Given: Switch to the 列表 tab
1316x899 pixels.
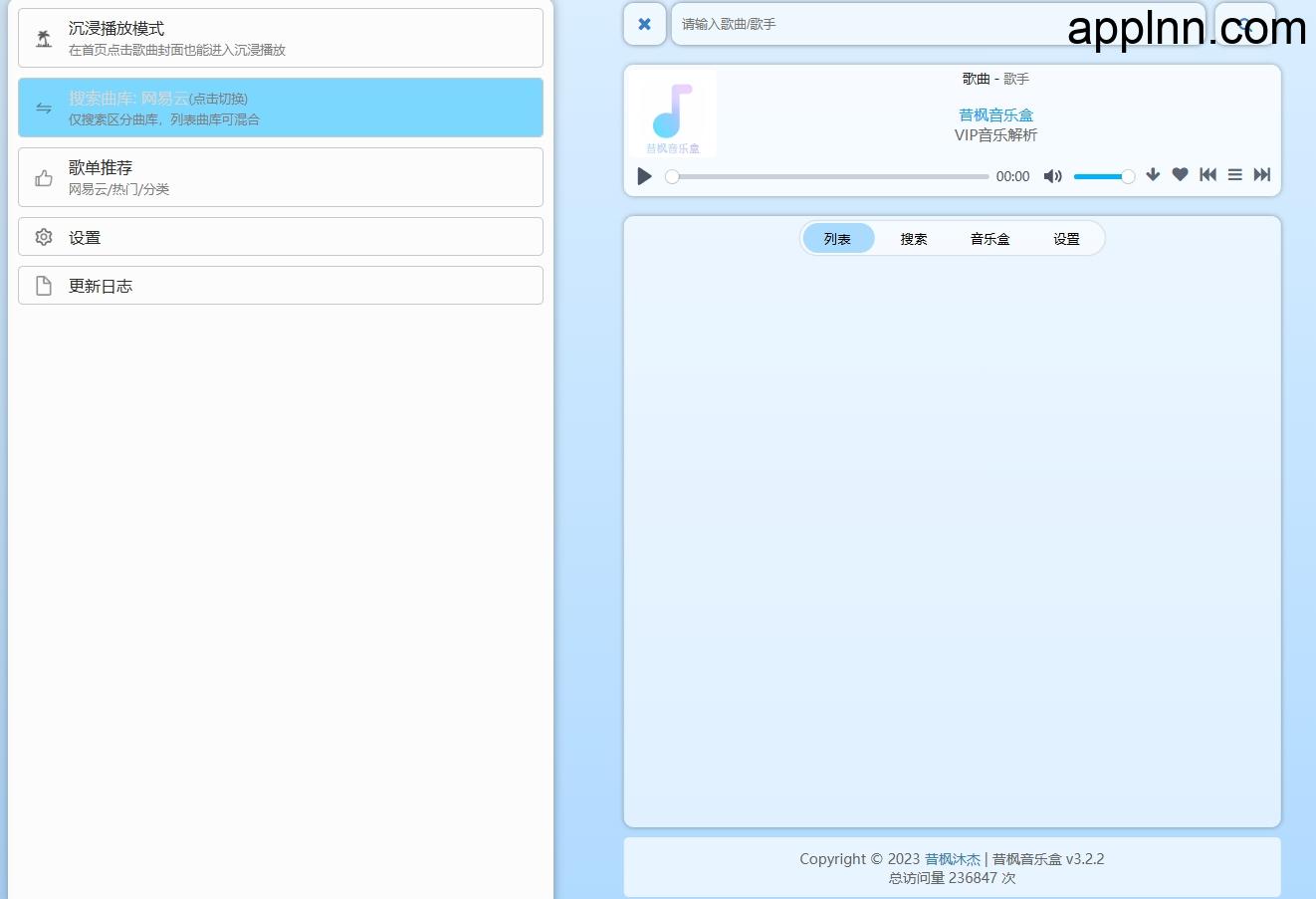Looking at the screenshot, I should (837, 239).
